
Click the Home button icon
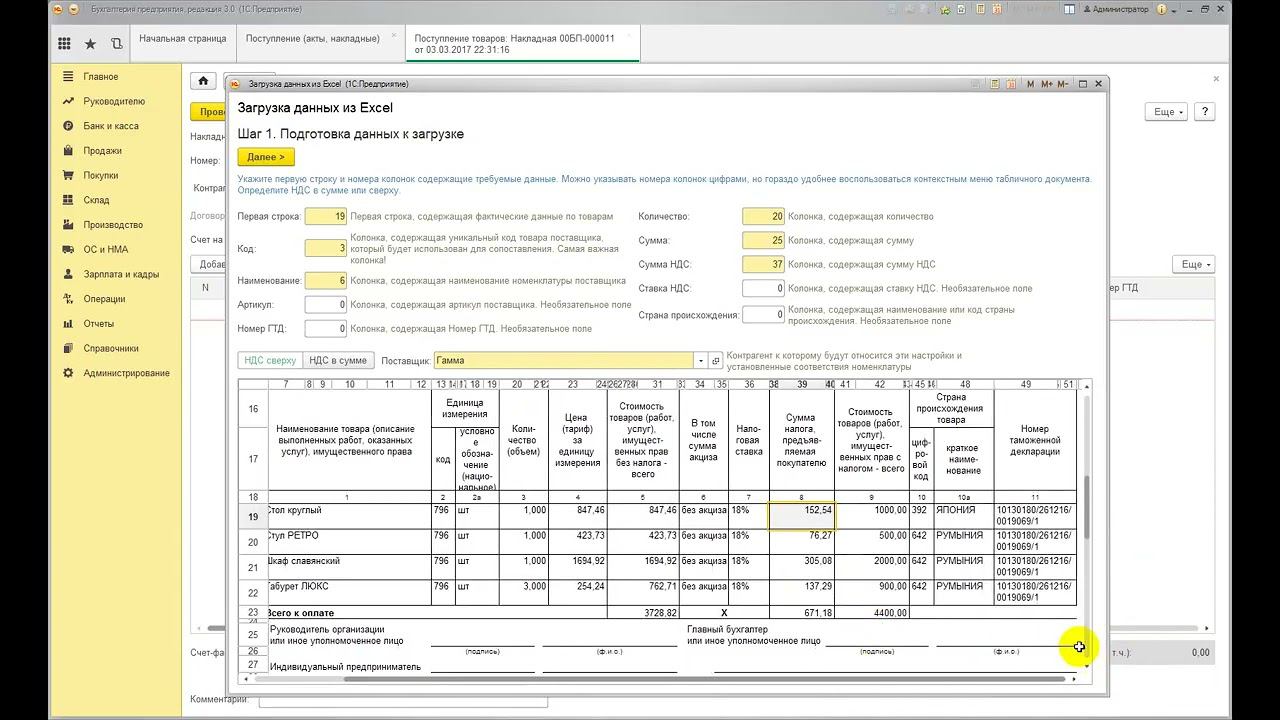pyautogui.click(x=203, y=81)
